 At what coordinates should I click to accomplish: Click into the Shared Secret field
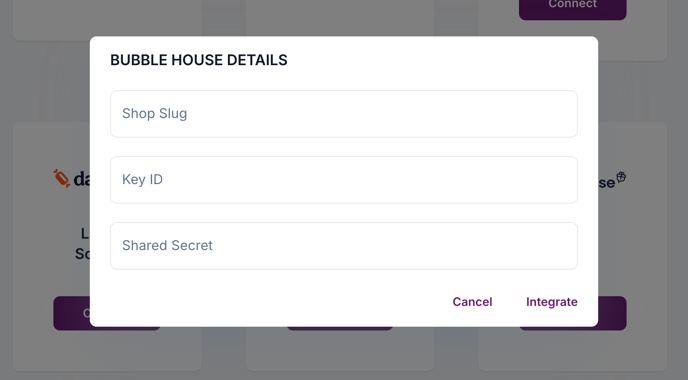coord(344,245)
